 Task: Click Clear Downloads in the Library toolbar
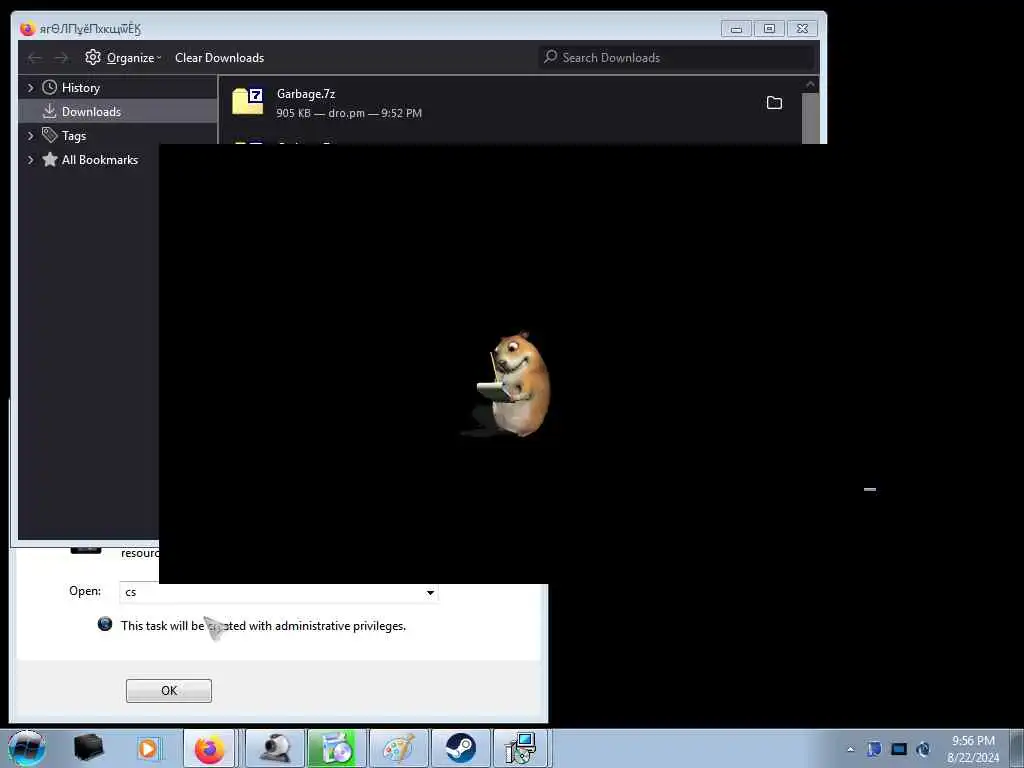(219, 57)
